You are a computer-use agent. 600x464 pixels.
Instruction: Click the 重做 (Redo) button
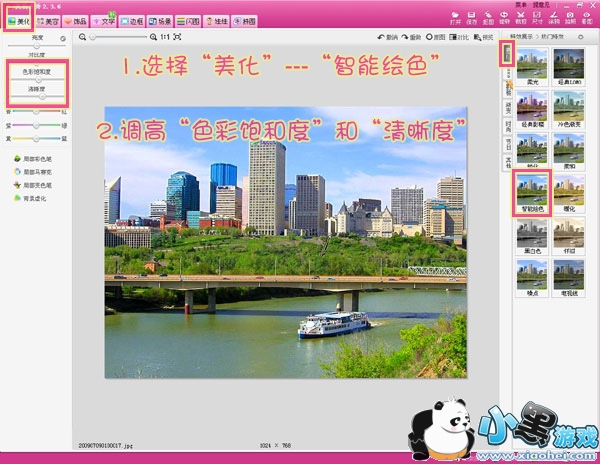click(x=411, y=37)
